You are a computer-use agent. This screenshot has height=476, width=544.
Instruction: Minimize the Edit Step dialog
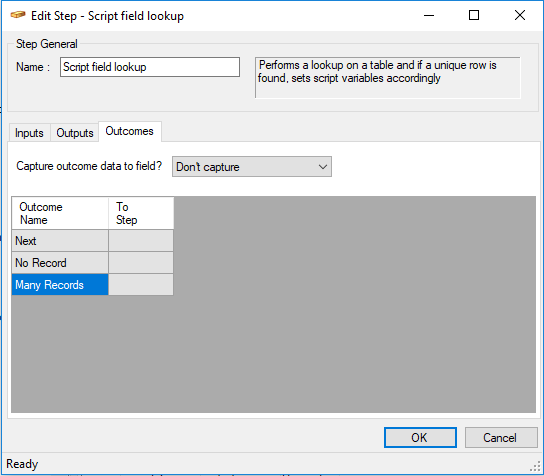click(x=429, y=15)
